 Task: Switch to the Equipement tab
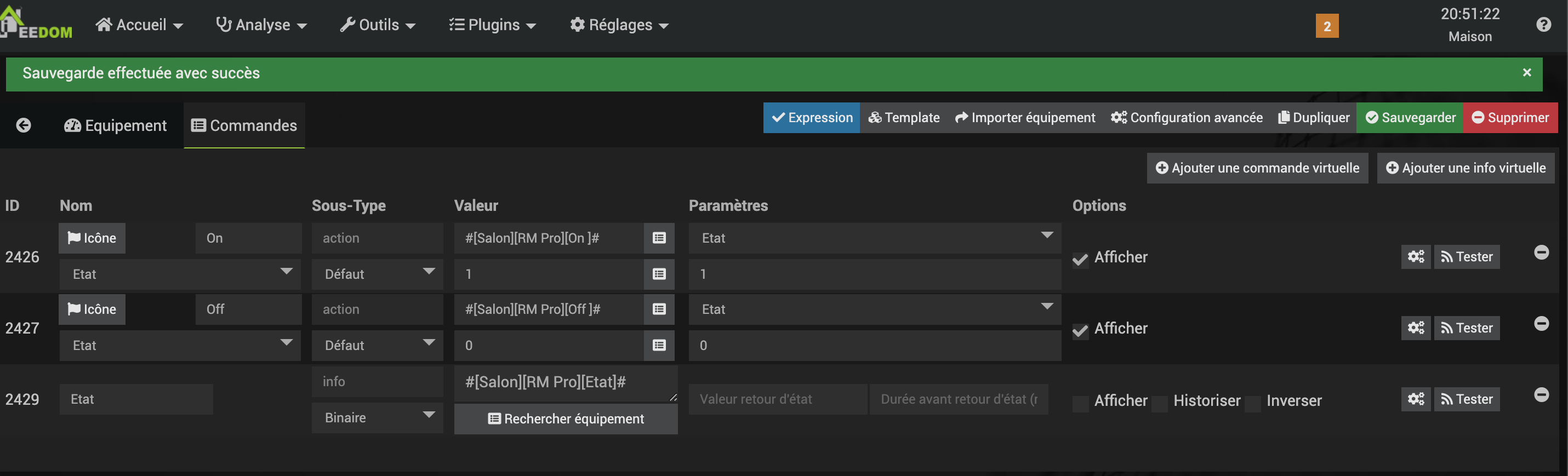pos(115,125)
